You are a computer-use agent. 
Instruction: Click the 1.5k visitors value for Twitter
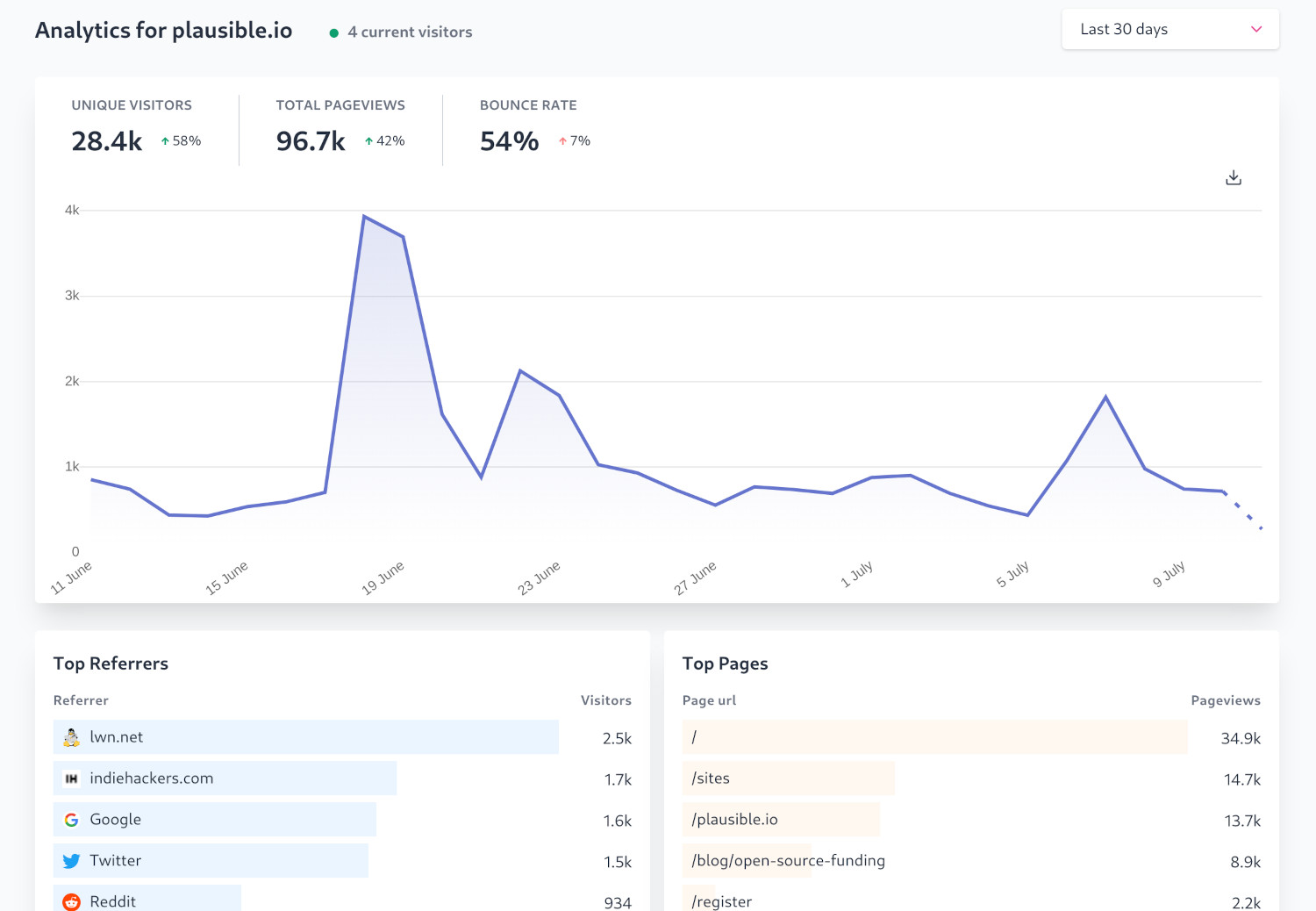618,862
